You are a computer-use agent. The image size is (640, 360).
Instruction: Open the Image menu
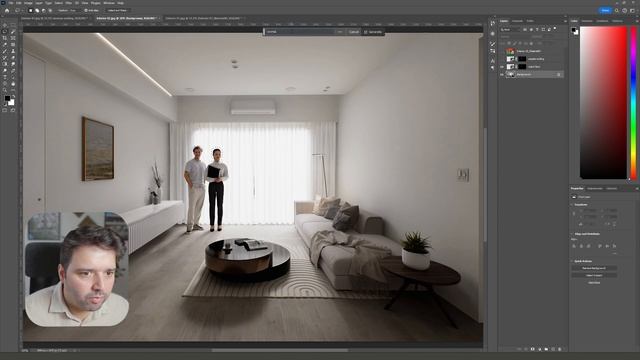tap(28, 3)
